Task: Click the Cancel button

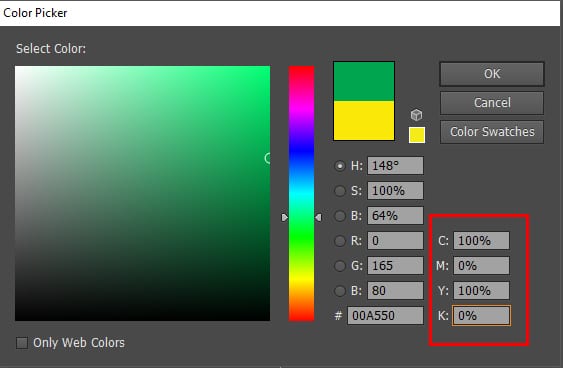Action: 492,103
